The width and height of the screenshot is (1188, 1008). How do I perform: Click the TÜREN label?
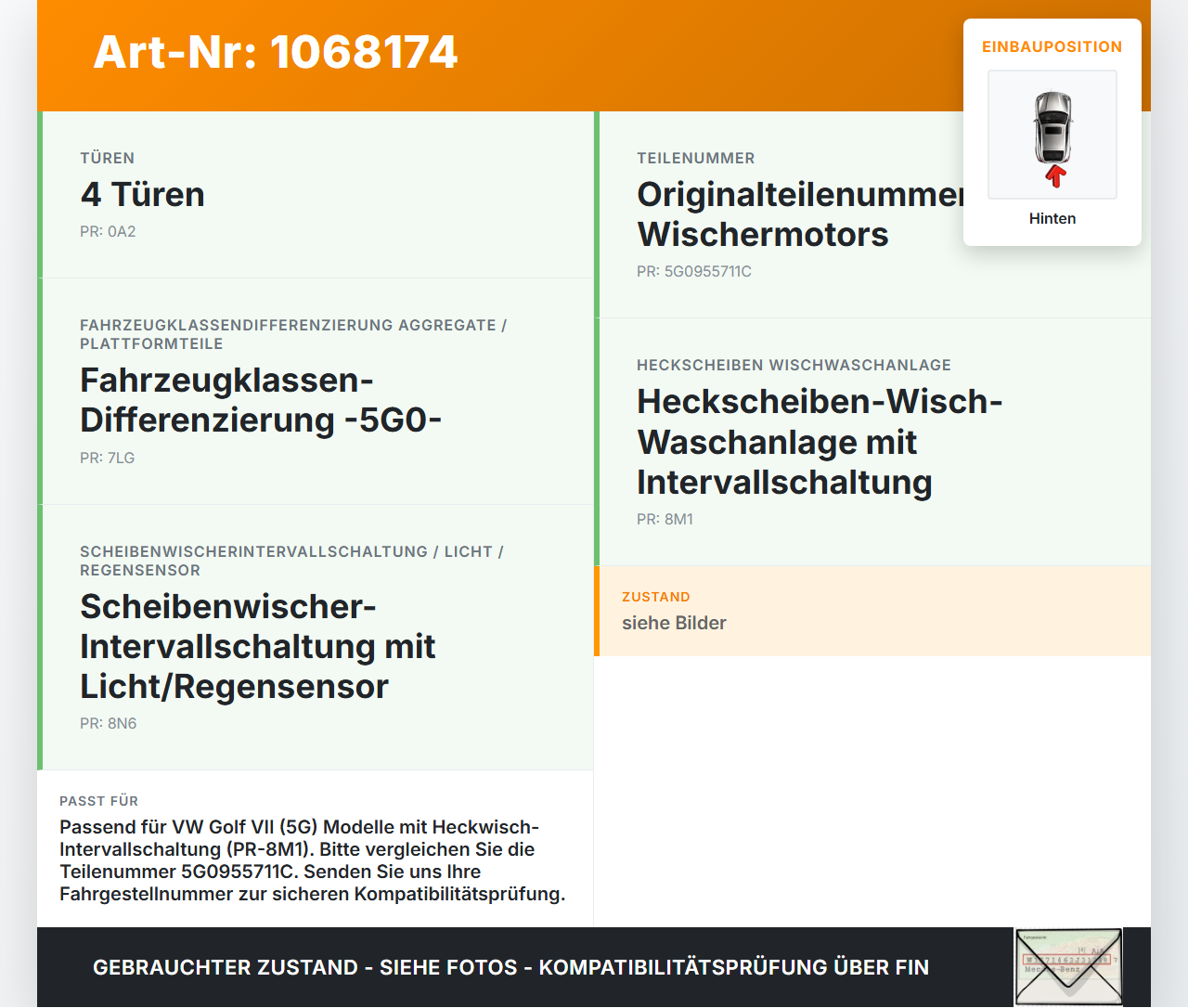pos(108,158)
